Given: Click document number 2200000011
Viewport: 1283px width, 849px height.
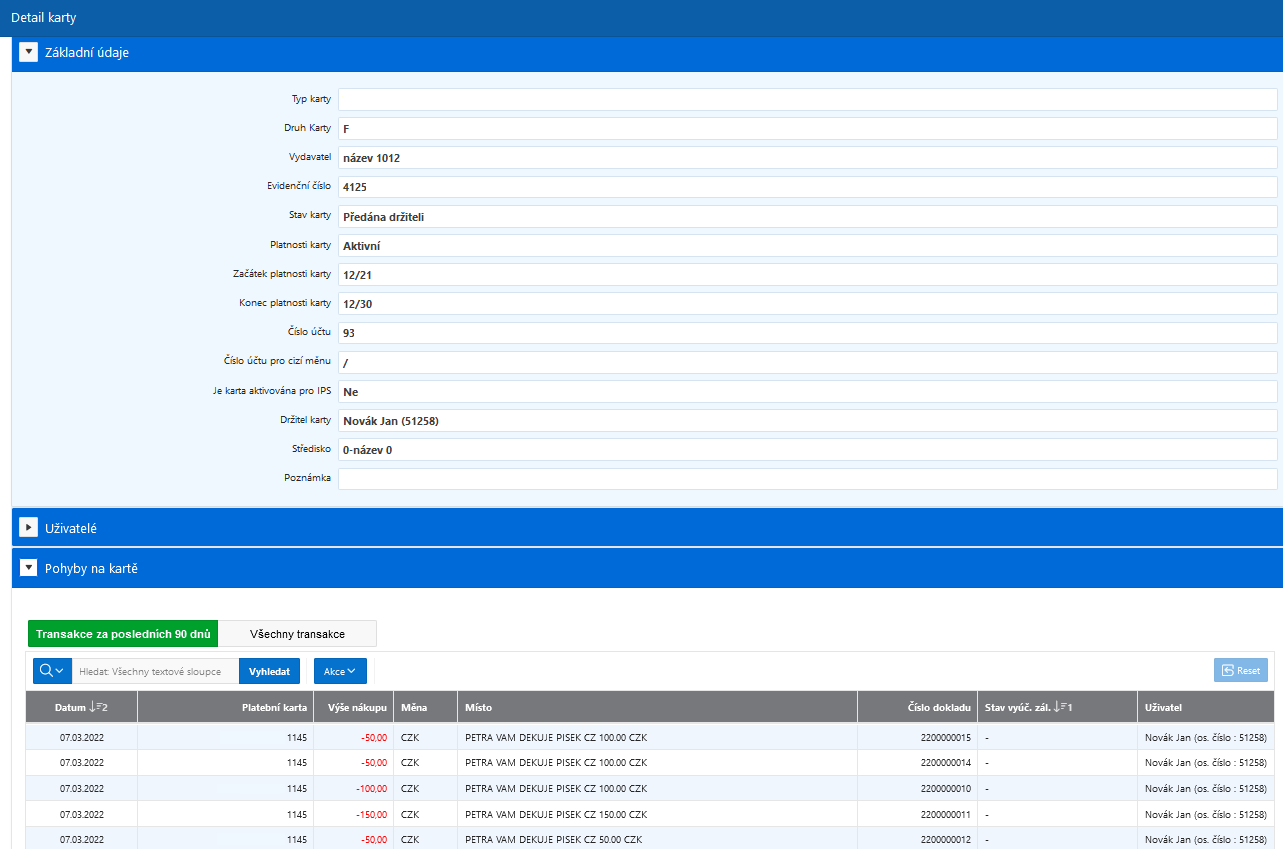Looking at the screenshot, I should pos(946,814).
